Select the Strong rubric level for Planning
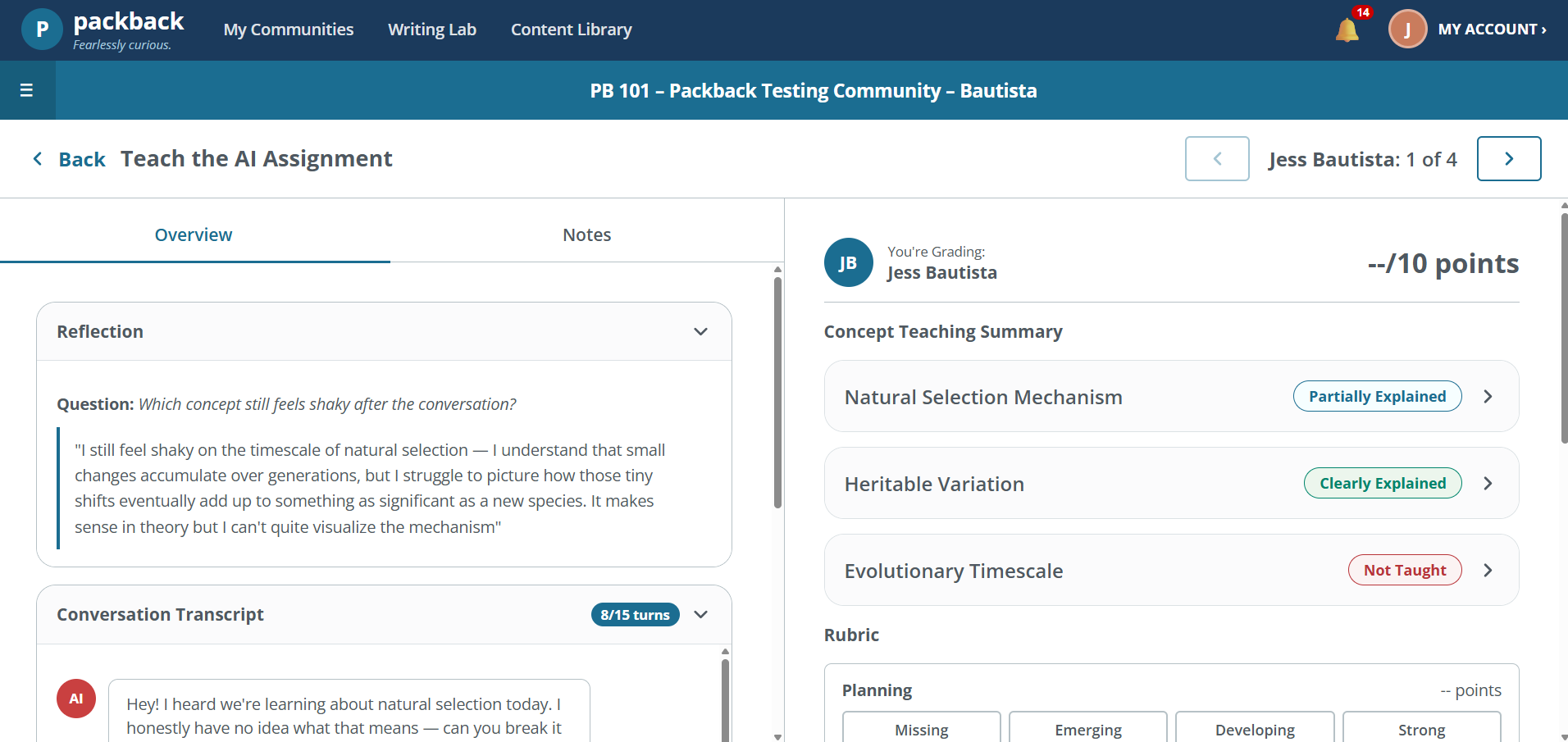Image resolution: width=1568 pixels, height=742 pixels. click(1421, 728)
